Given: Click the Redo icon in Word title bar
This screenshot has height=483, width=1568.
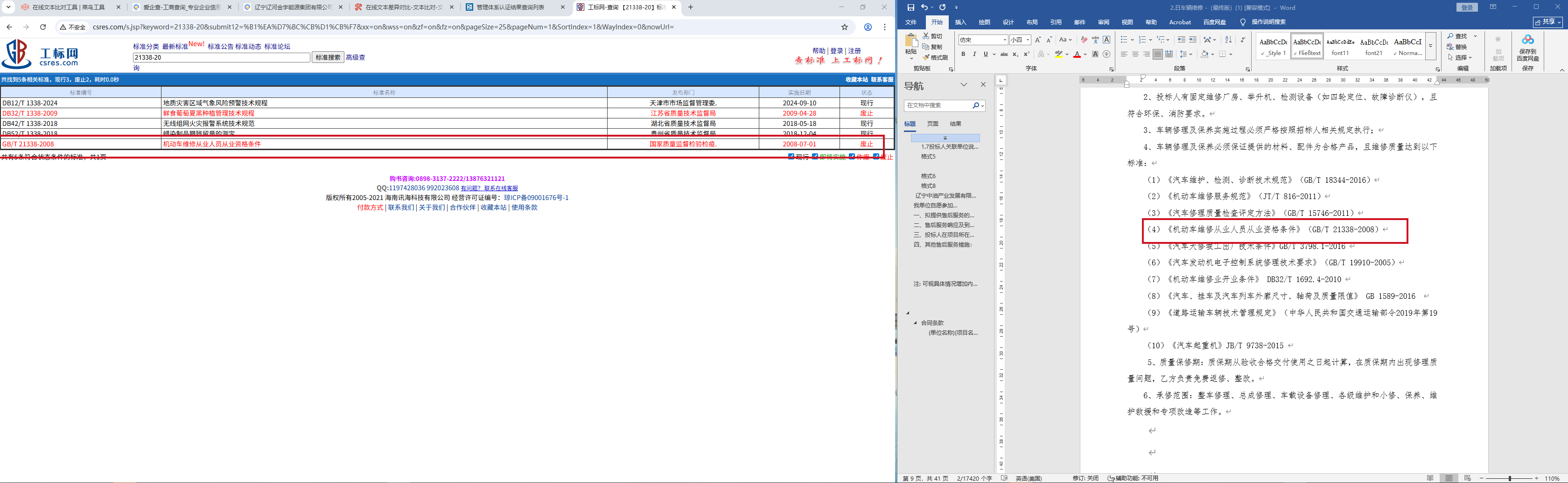Looking at the screenshot, I should pyautogui.click(x=942, y=7).
